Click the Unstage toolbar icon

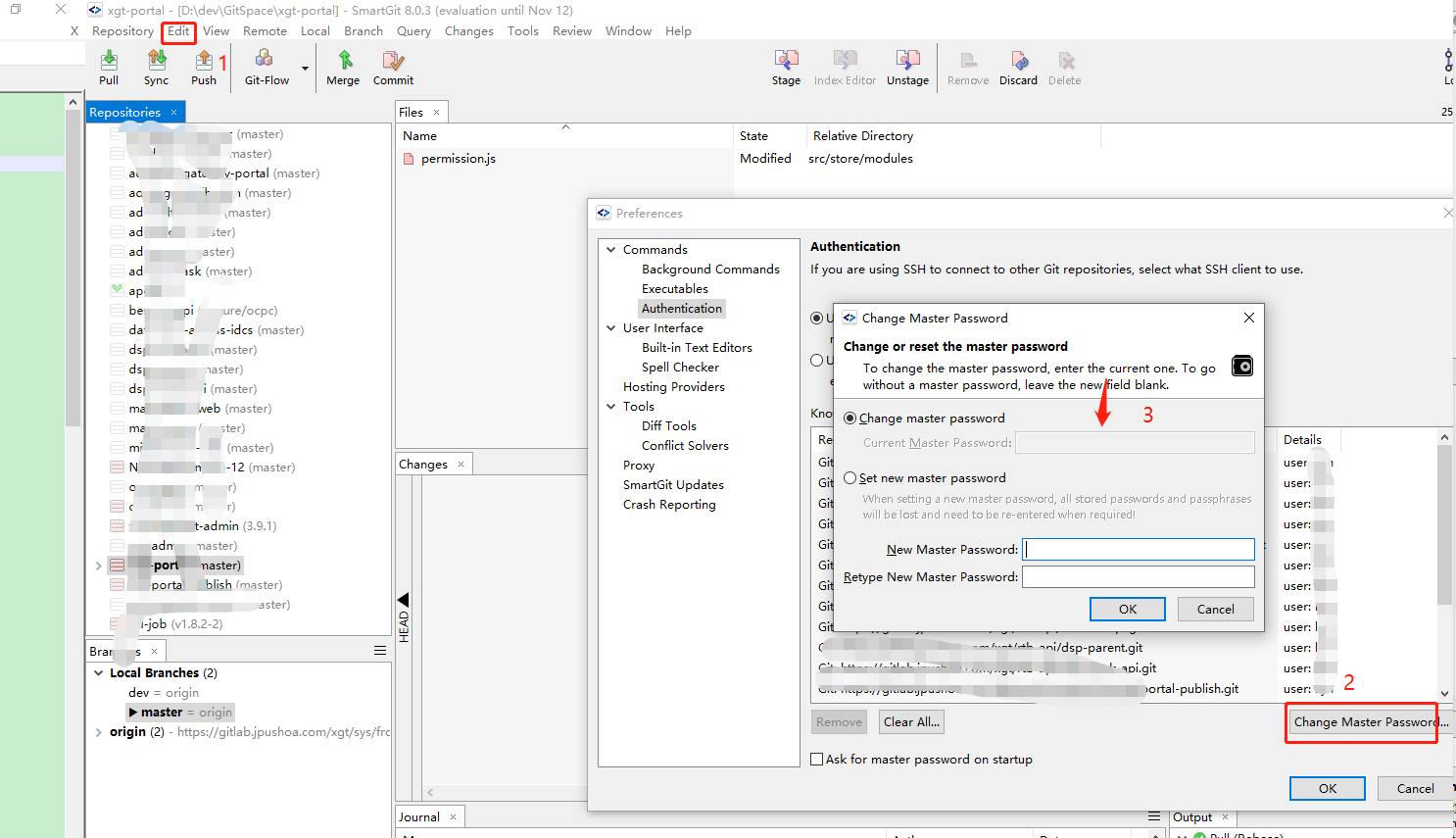tap(907, 61)
